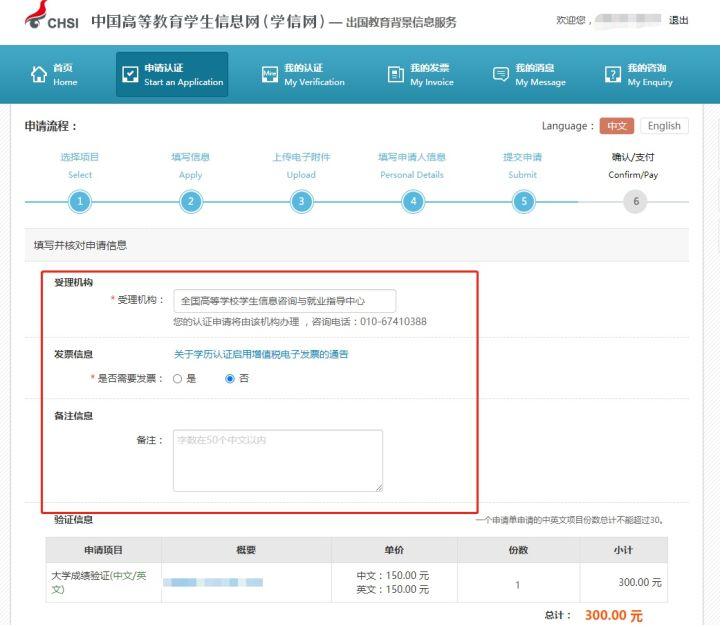The width and height of the screenshot is (722, 627).
Task: Open My Message menu
Action: [x=529, y=75]
